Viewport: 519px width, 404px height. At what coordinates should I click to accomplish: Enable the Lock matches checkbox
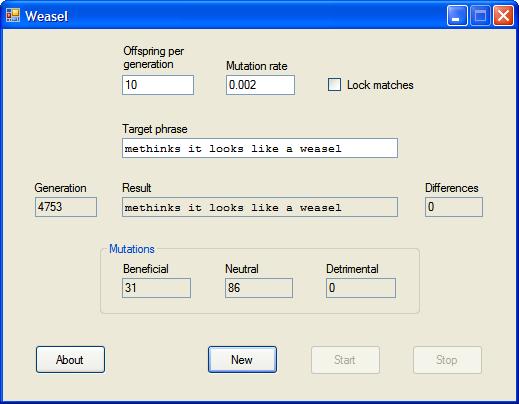[x=334, y=85]
